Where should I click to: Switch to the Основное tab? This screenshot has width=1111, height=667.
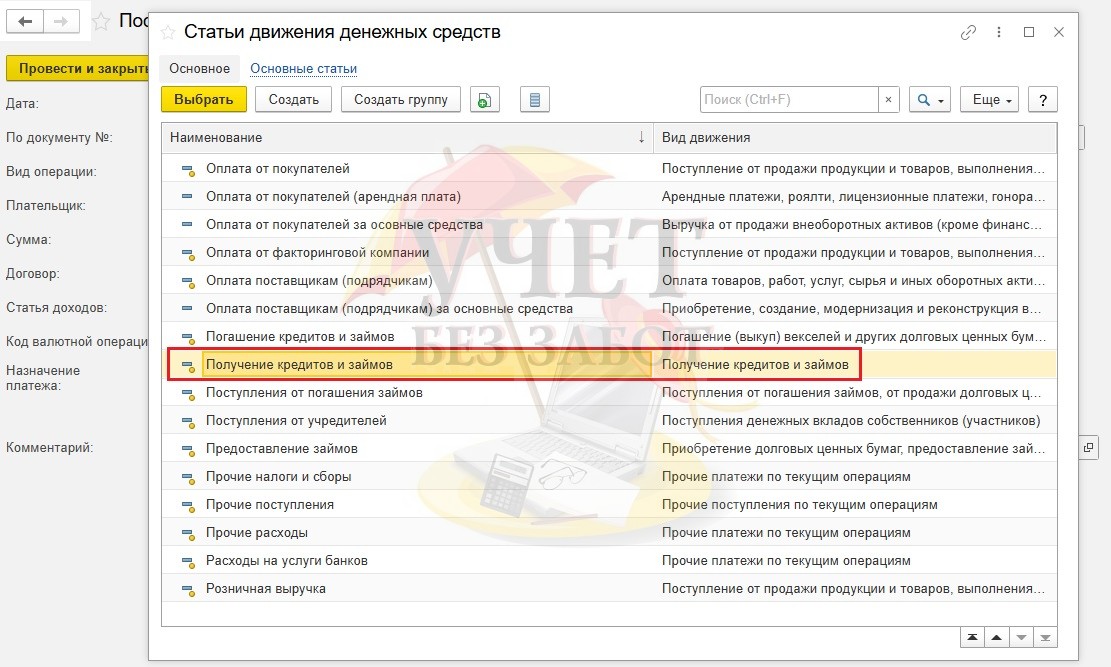tap(199, 68)
